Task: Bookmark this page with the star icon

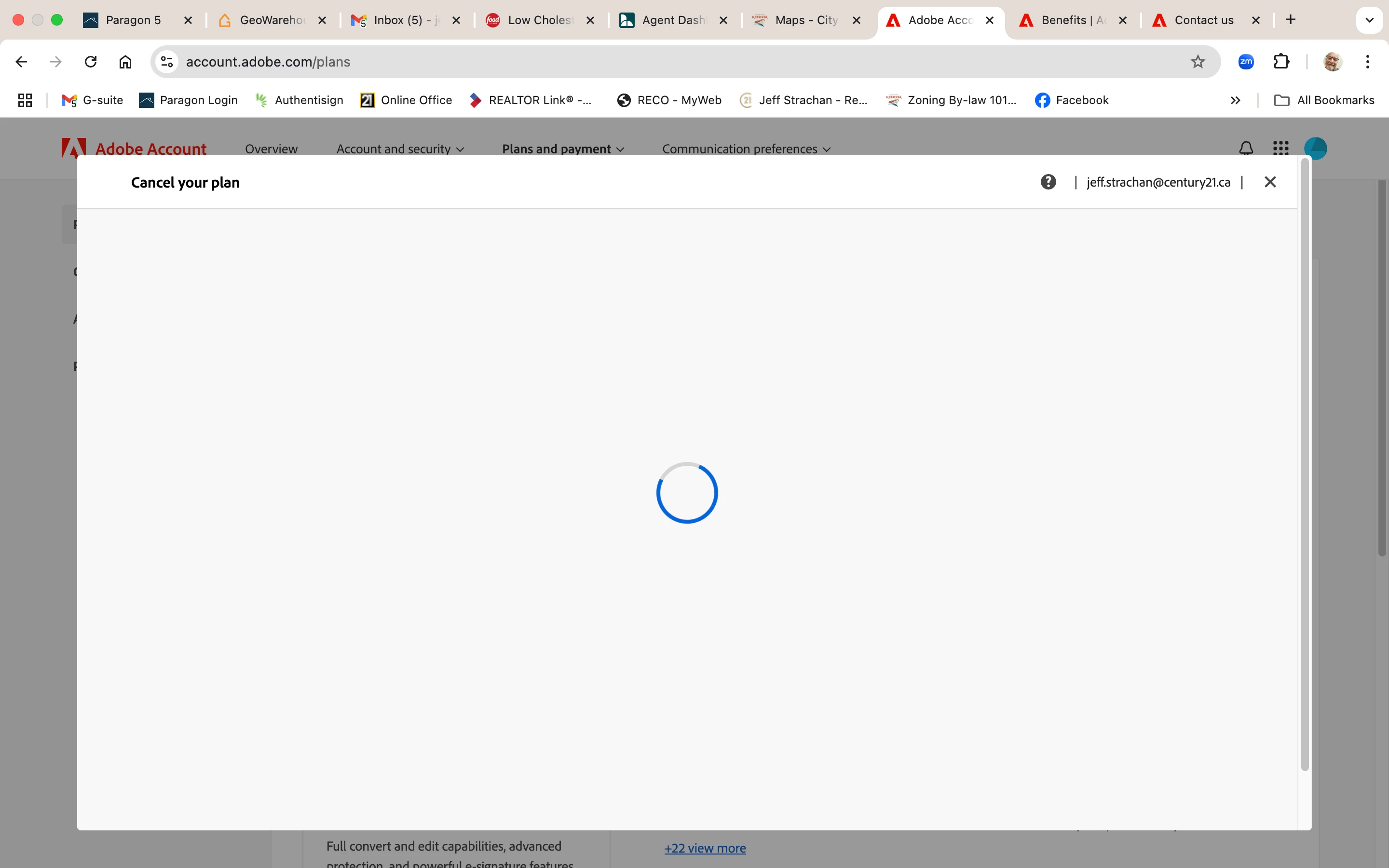Action: (x=1198, y=61)
